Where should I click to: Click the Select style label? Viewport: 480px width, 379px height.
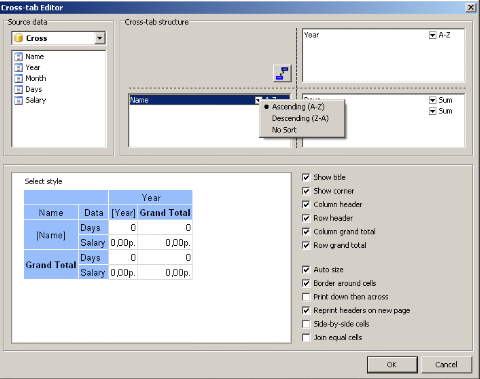click(x=43, y=181)
